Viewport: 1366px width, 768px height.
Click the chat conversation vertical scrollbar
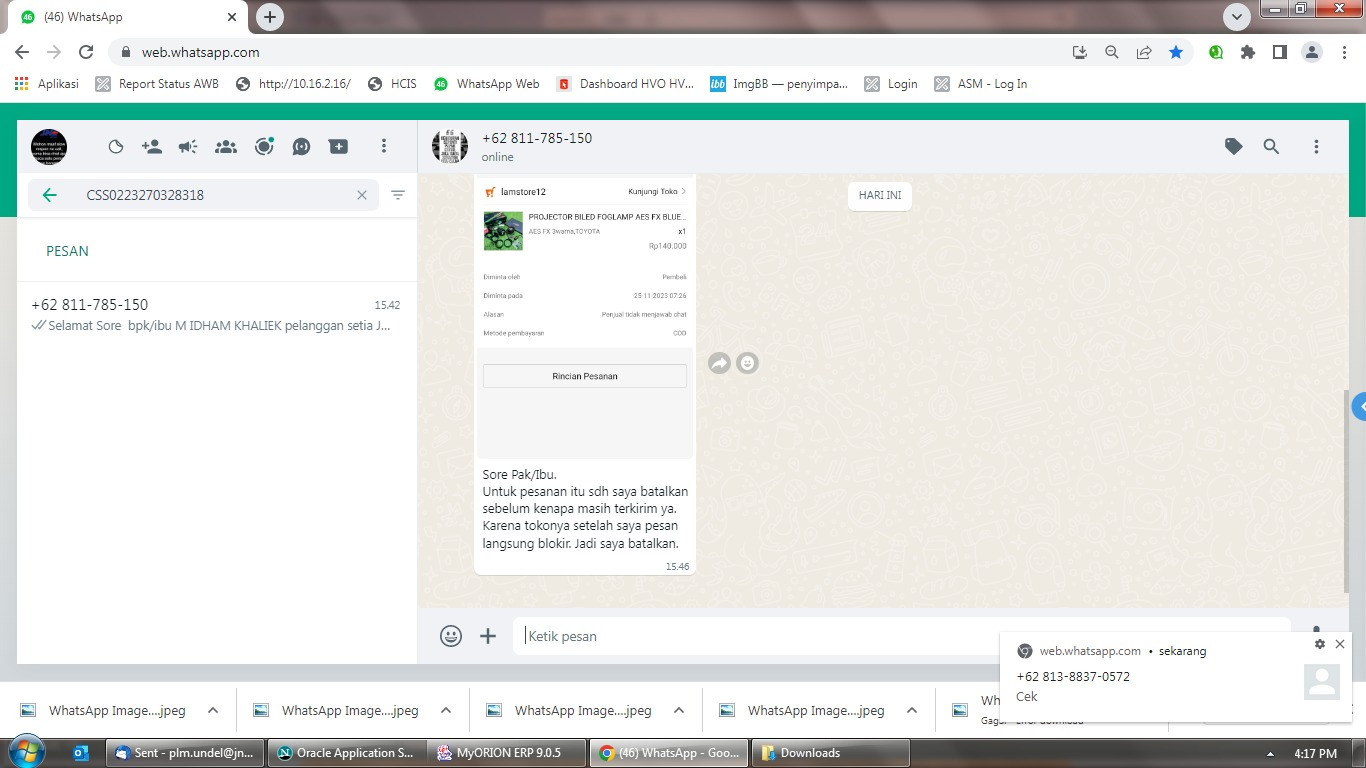pos(1344,490)
